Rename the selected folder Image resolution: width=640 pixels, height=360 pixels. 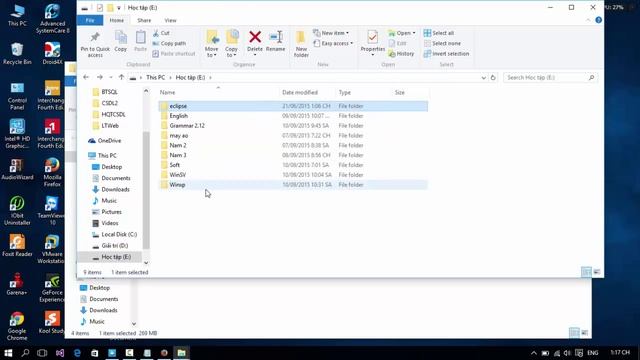coord(276,41)
